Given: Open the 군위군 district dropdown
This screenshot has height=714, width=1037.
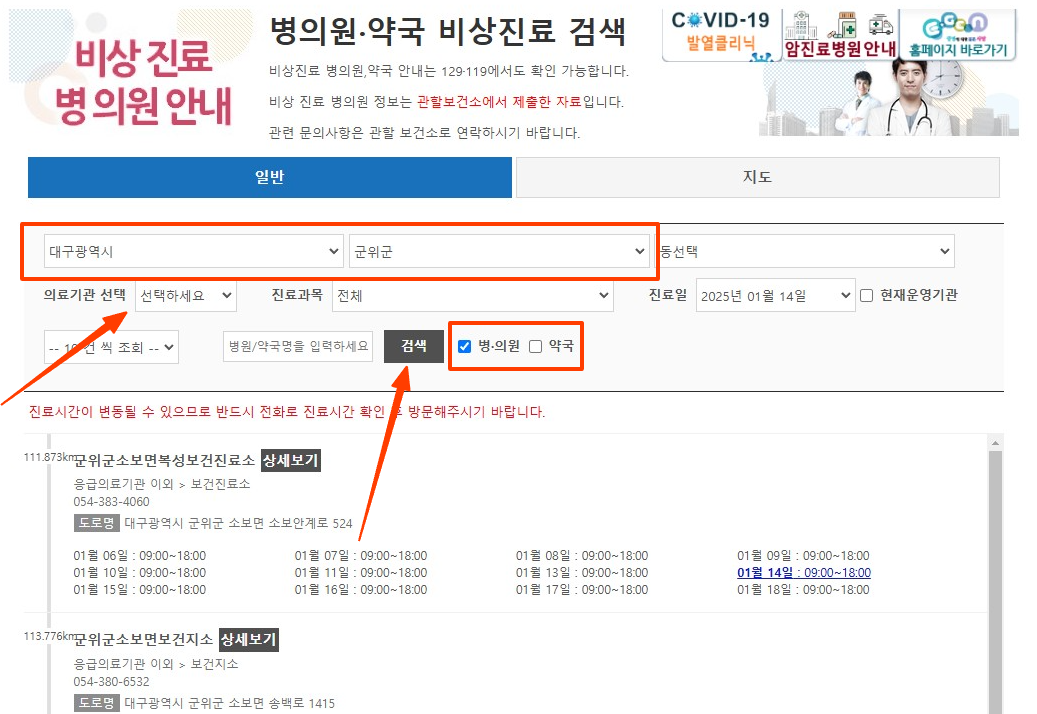Looking at the screenshot, I should pos(500,250).
